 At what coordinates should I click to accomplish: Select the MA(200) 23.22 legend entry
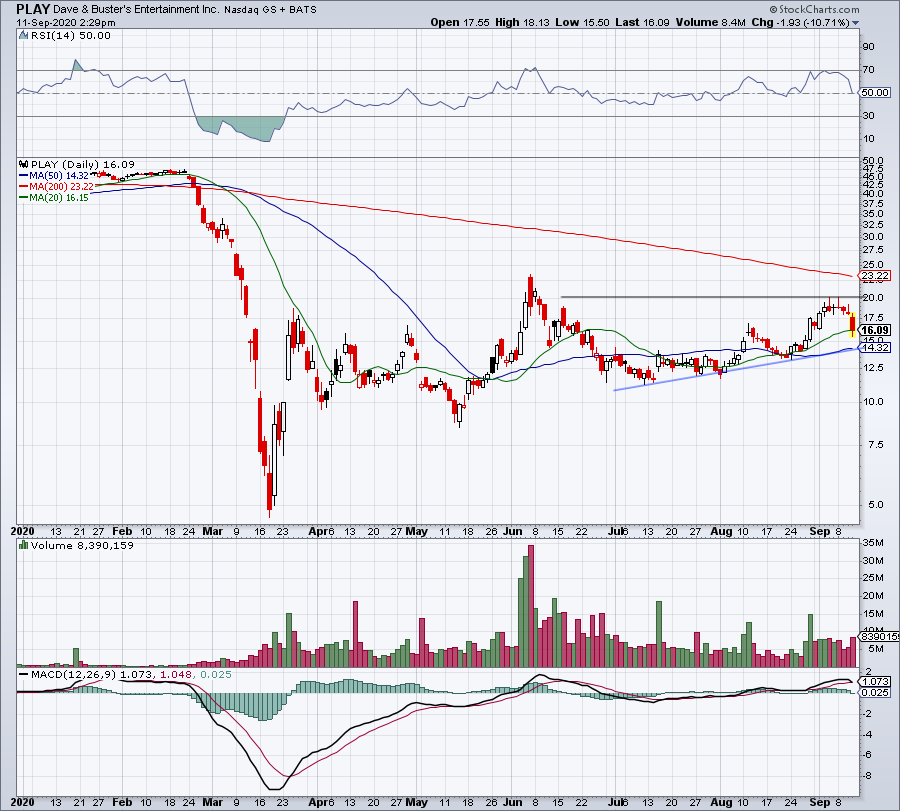(56, 187)
